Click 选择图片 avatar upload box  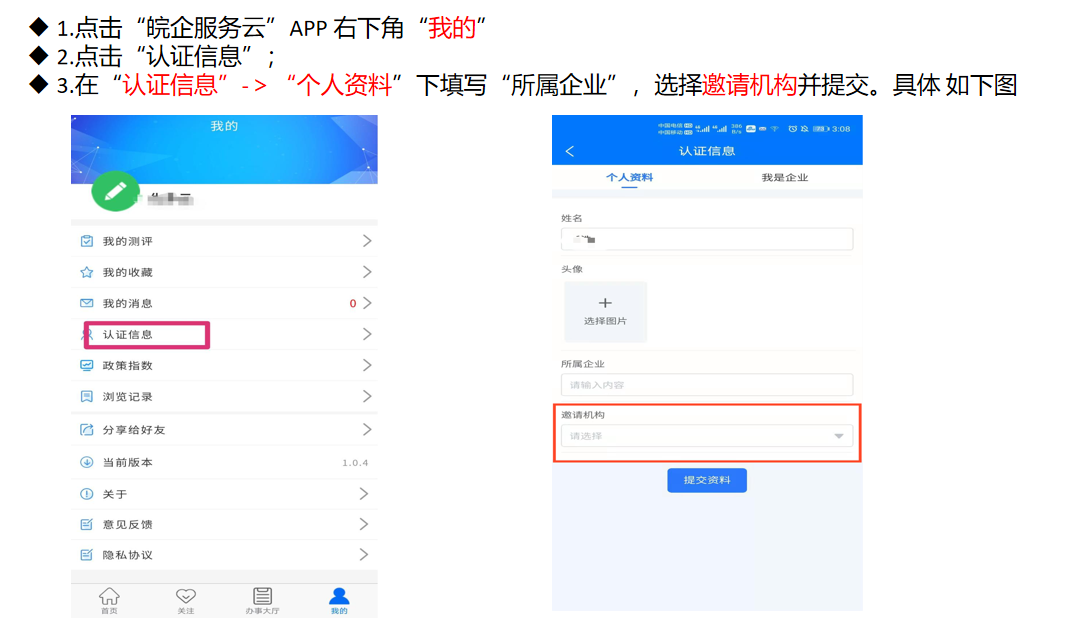[605, 311]
